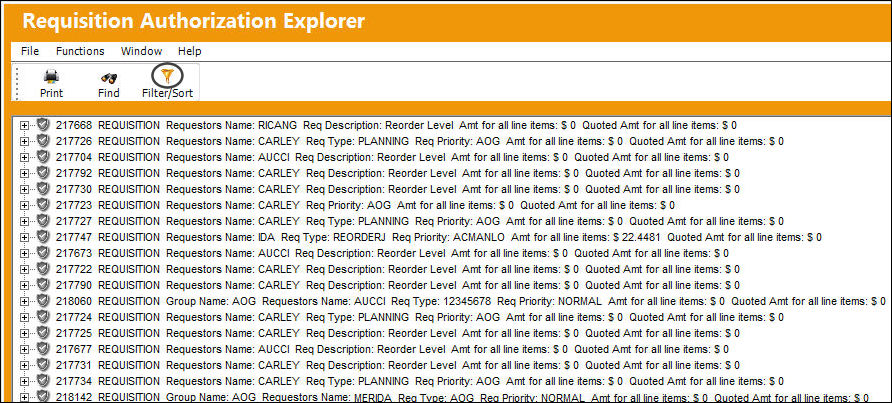This screenshot has width=892, height=403.
Task: Click shield icon of requisition 217723
Action: pyautogui.click(x=43, y=204)
